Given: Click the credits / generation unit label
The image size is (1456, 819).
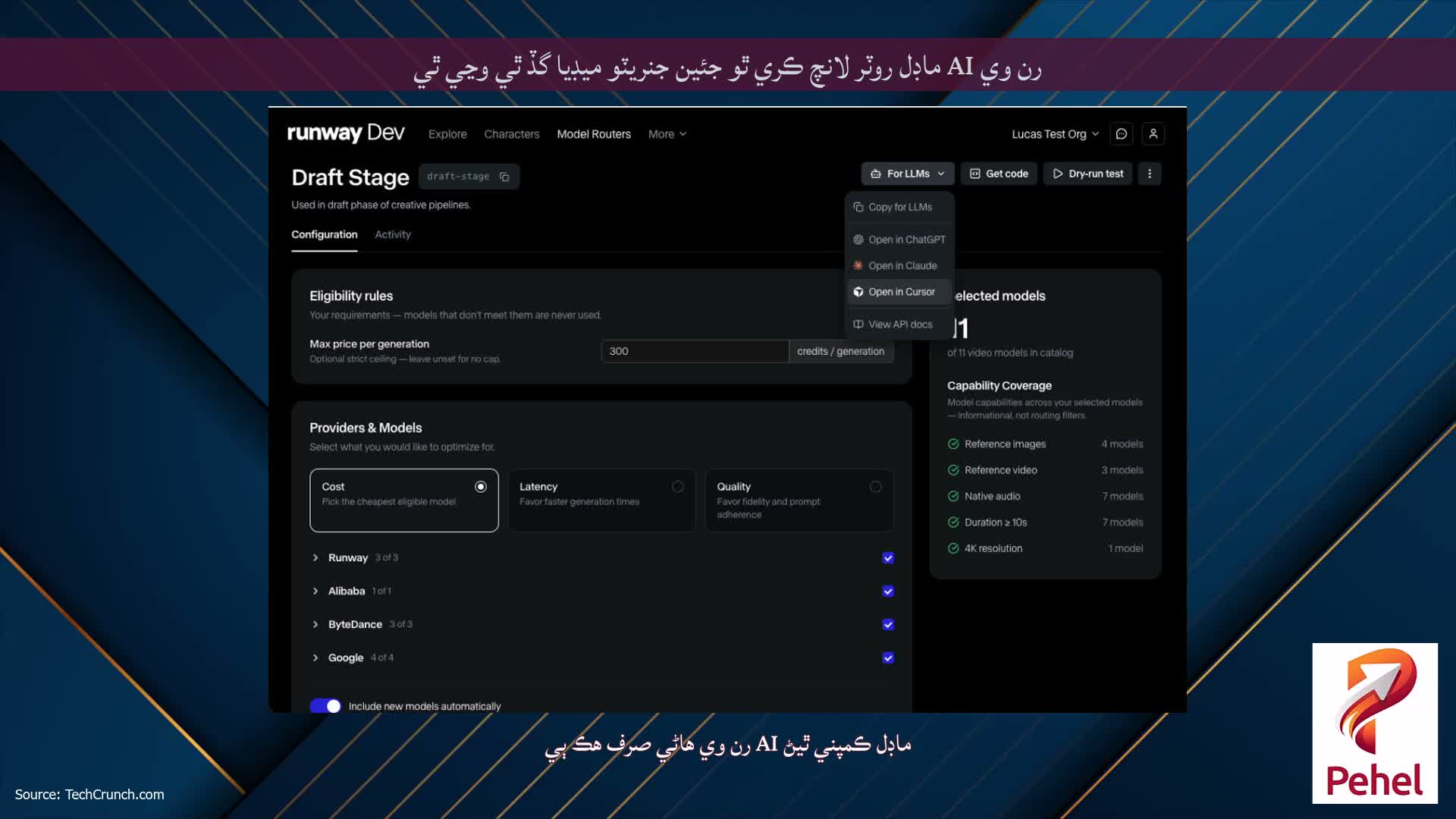Looking at the screenshot, I should 841,351.
